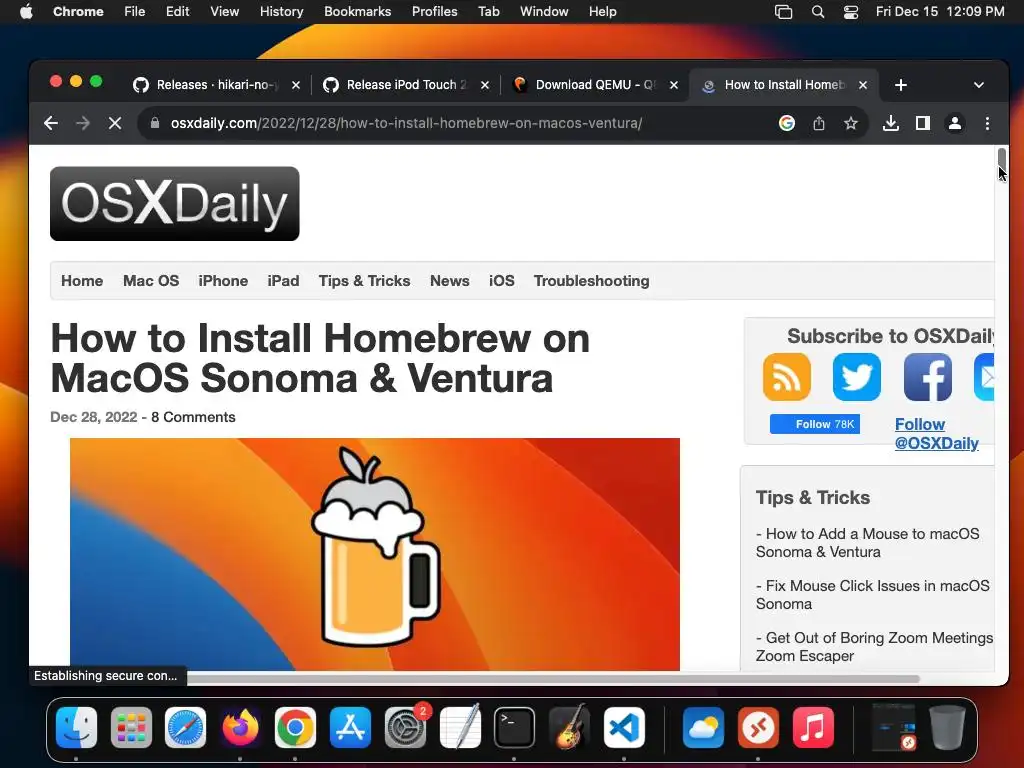Click the OSXDaily logo
The image size is (1024, 768).
click(174, 204)
